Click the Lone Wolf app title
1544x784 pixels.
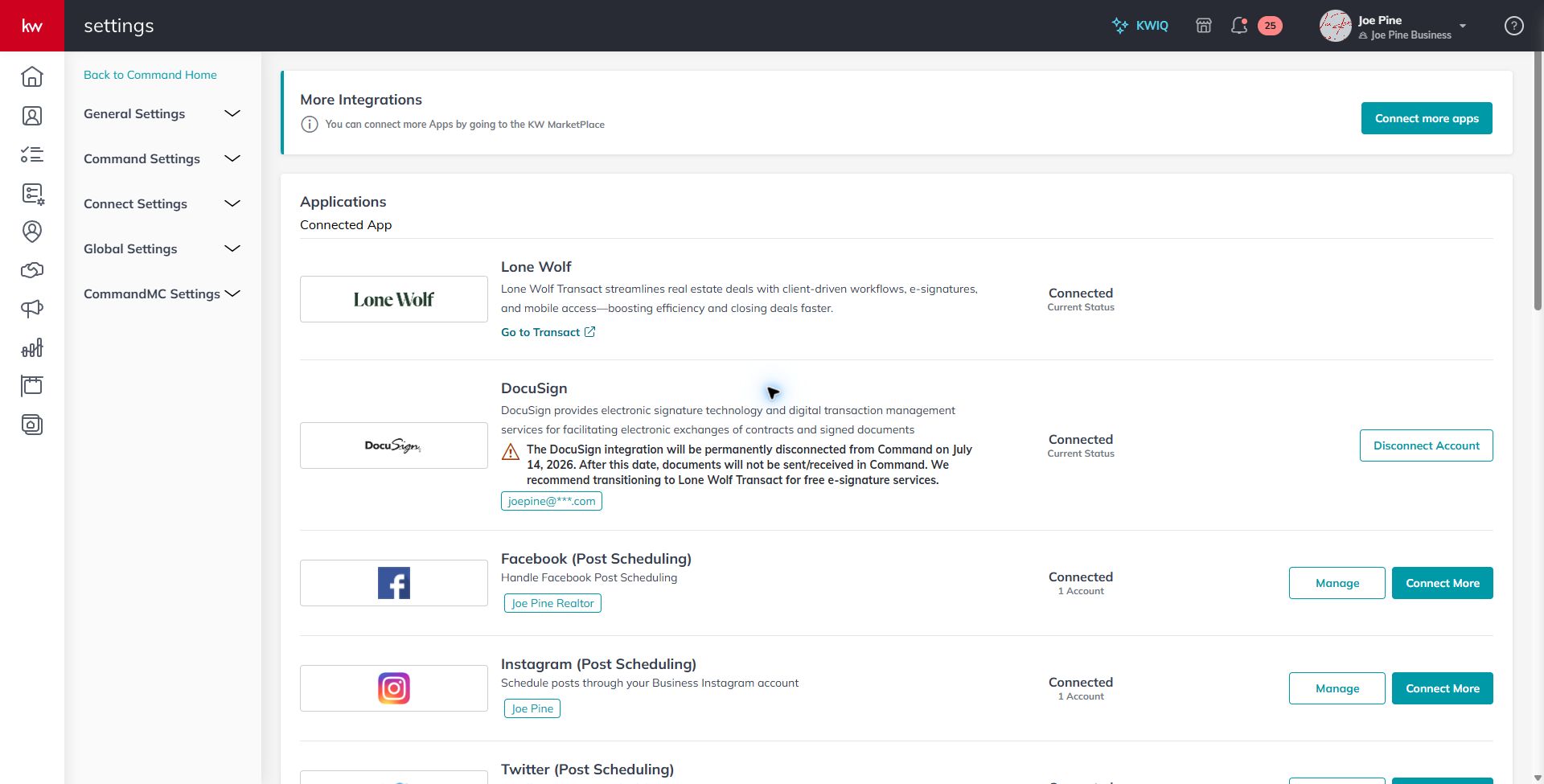click(x=536, y=267)
